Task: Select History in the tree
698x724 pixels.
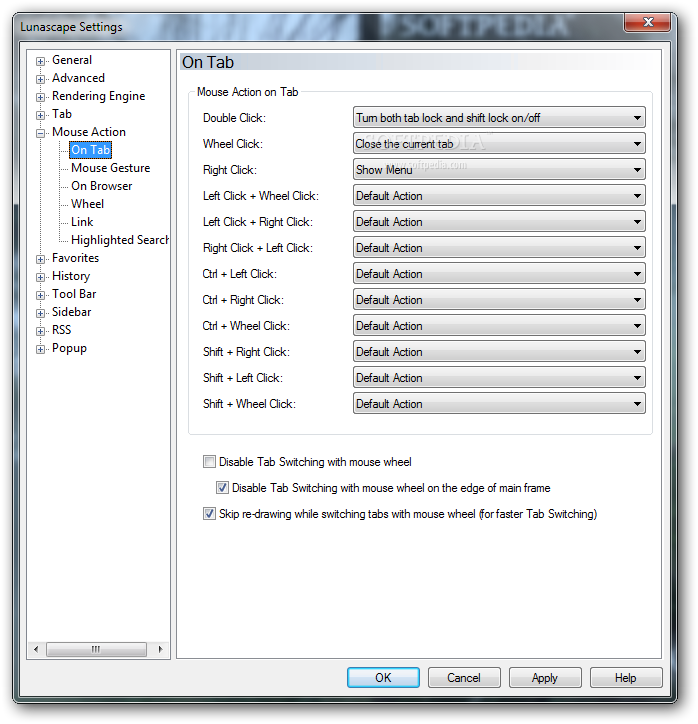Action: click(x=71, y=276)
